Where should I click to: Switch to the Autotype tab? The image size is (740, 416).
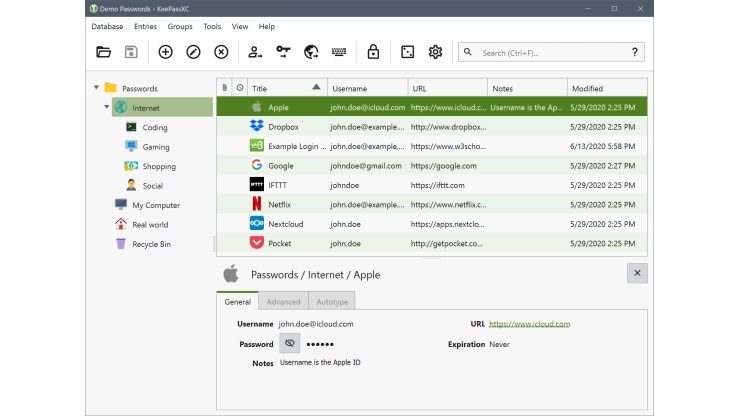point(332,301)
